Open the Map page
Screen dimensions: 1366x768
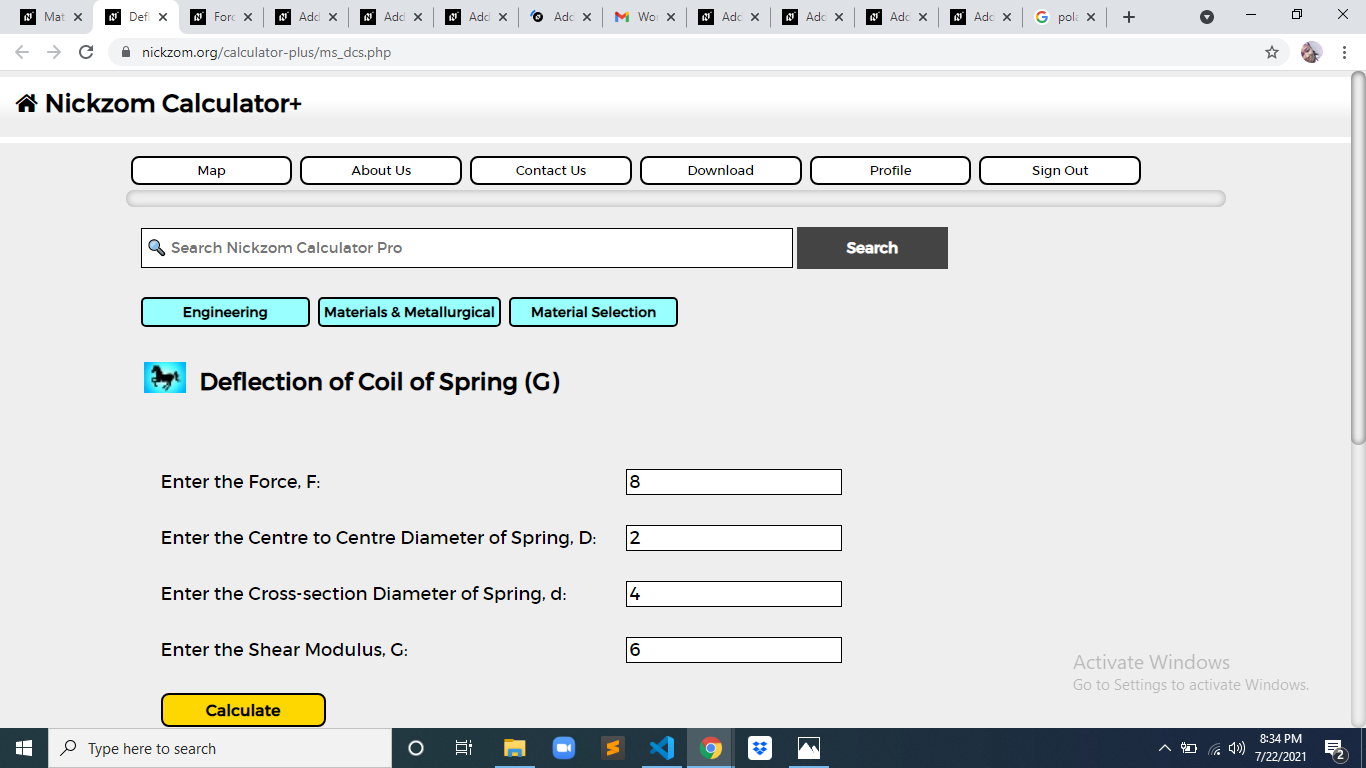coord(211,170)
